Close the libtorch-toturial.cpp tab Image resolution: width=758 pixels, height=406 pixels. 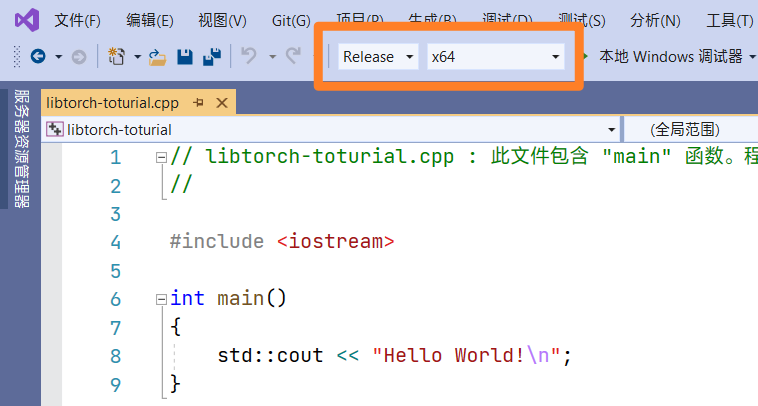click(x=222, y=103)
